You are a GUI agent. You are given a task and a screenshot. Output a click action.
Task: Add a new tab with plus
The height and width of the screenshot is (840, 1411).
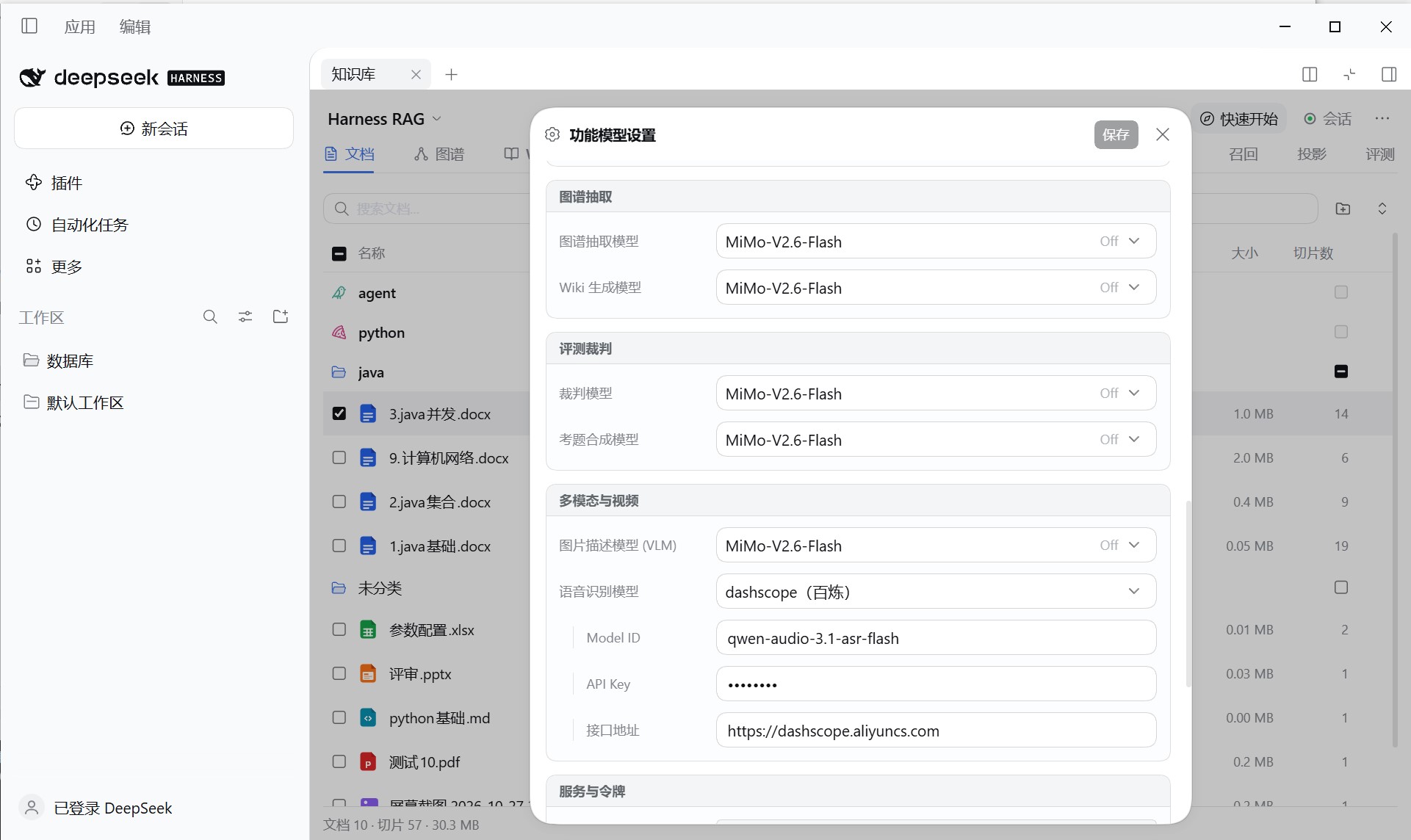click(451, 74)
